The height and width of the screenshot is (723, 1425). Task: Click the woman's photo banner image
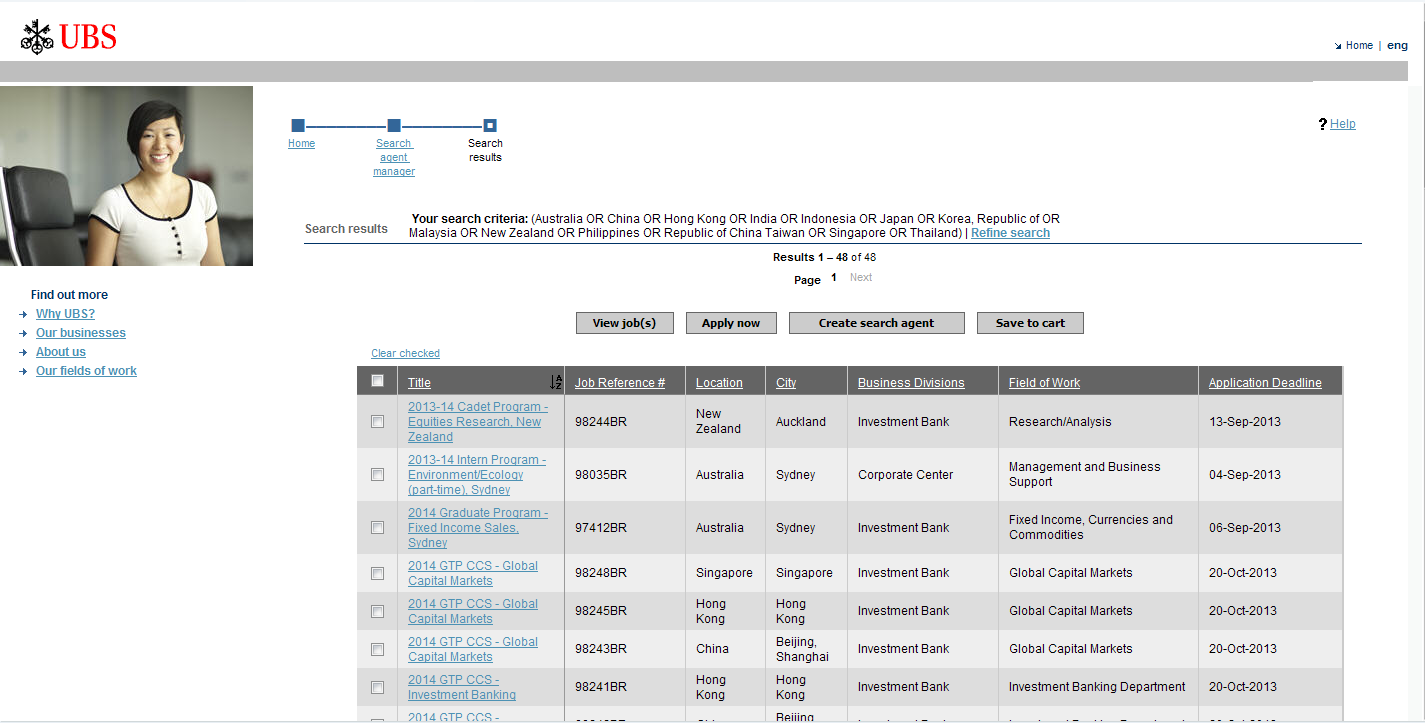[126, 176]
